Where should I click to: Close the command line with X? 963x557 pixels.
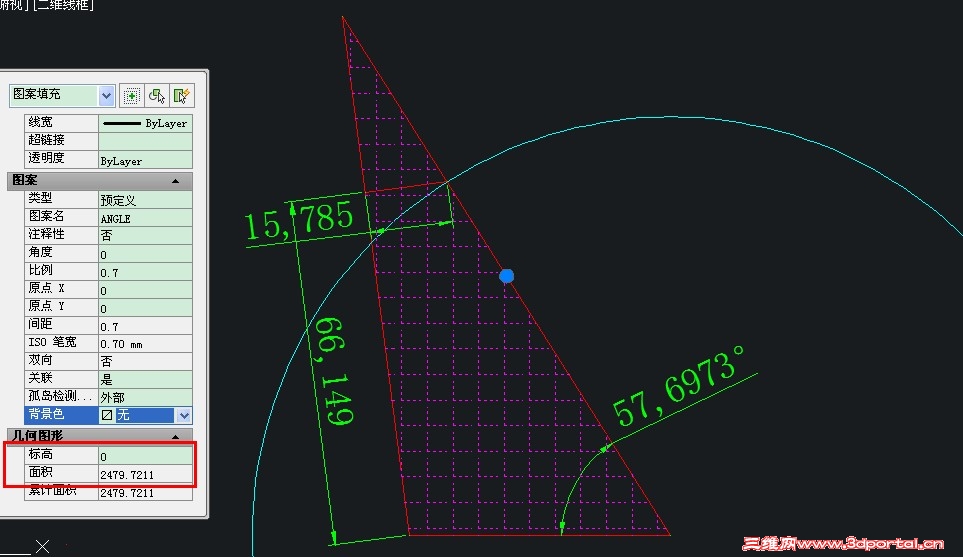42,547
